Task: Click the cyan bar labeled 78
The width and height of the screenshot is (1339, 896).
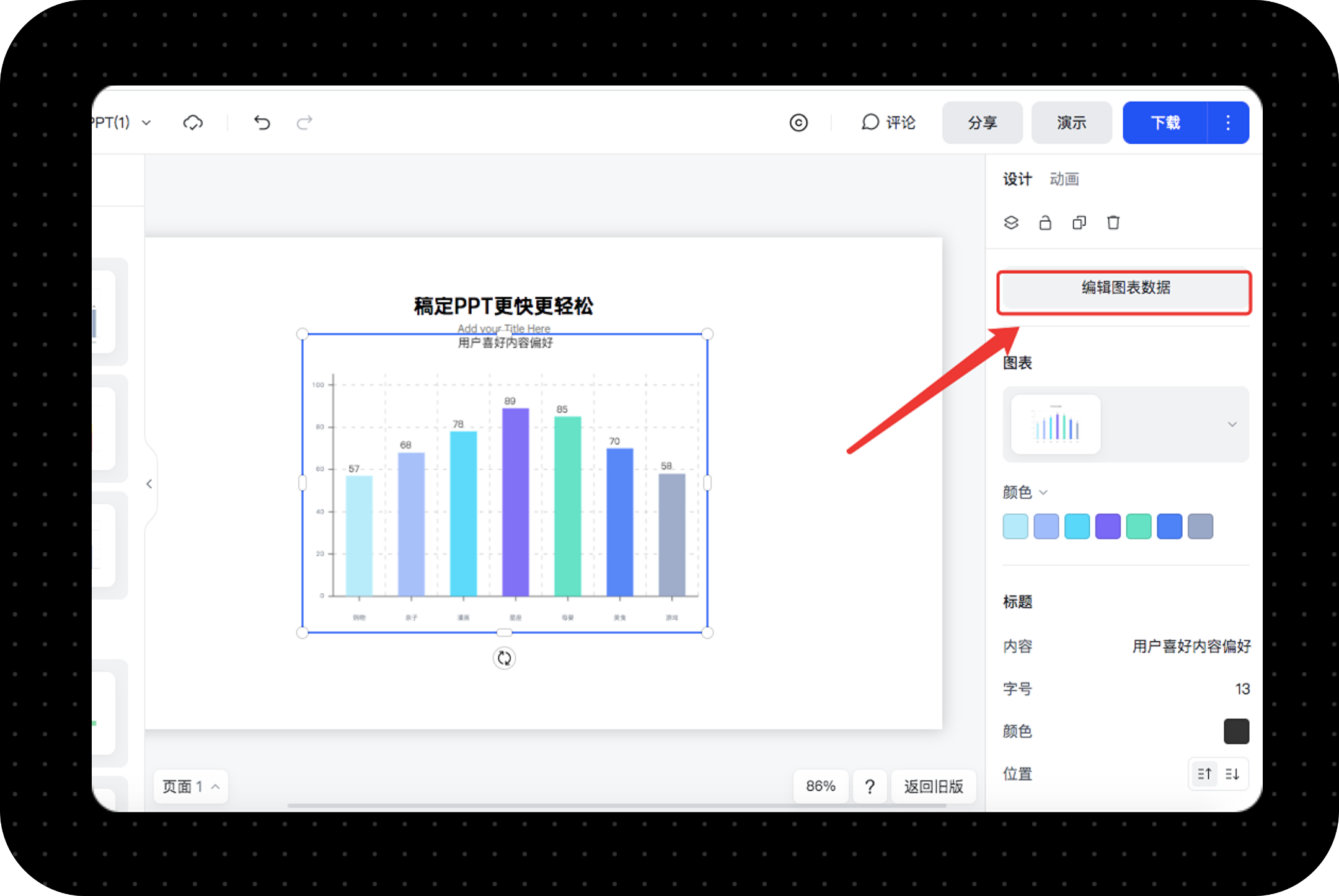Action: (x=463, y=514)
